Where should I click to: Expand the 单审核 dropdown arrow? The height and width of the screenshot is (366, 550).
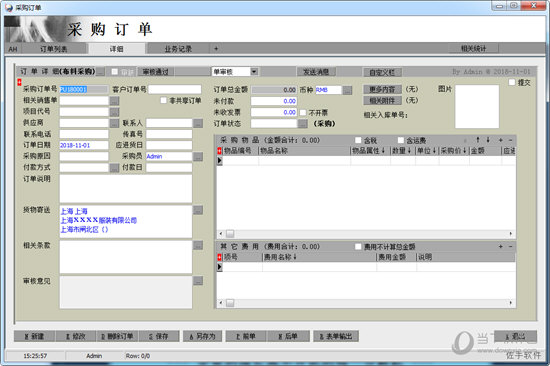pos(254,72)
